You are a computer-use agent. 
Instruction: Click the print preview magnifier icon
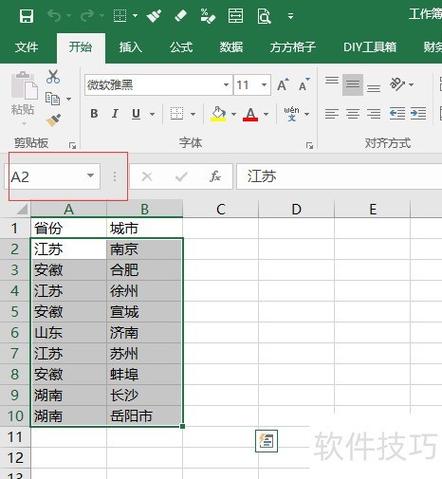264,16
